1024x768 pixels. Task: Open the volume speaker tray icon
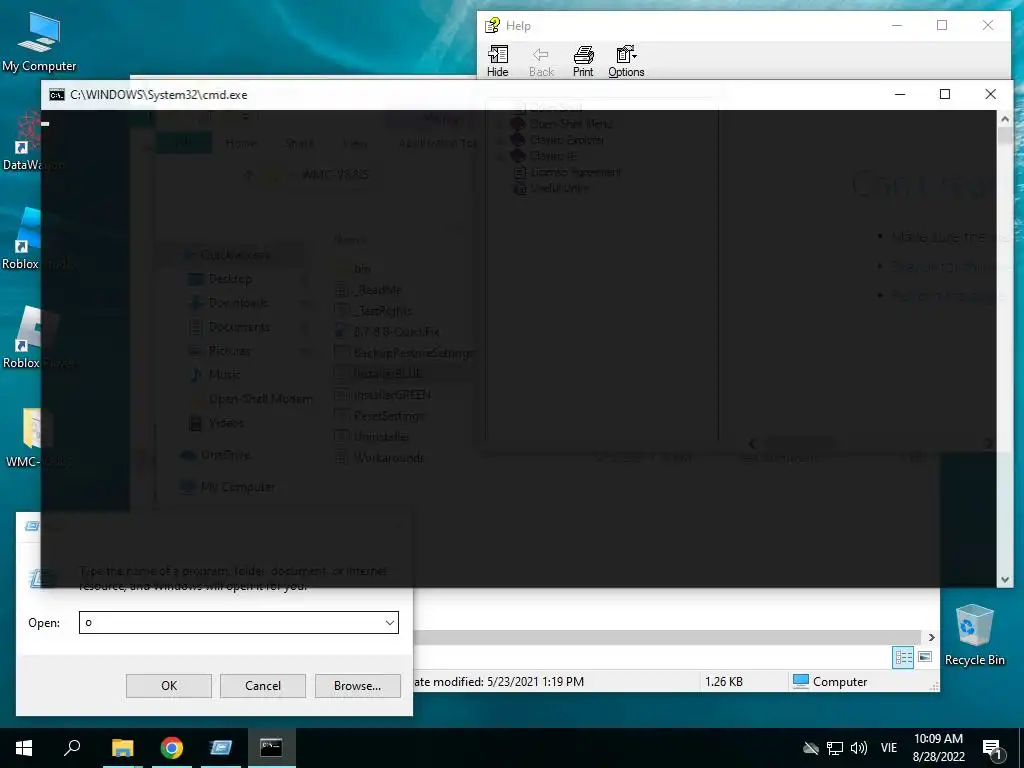coord(859,748)
